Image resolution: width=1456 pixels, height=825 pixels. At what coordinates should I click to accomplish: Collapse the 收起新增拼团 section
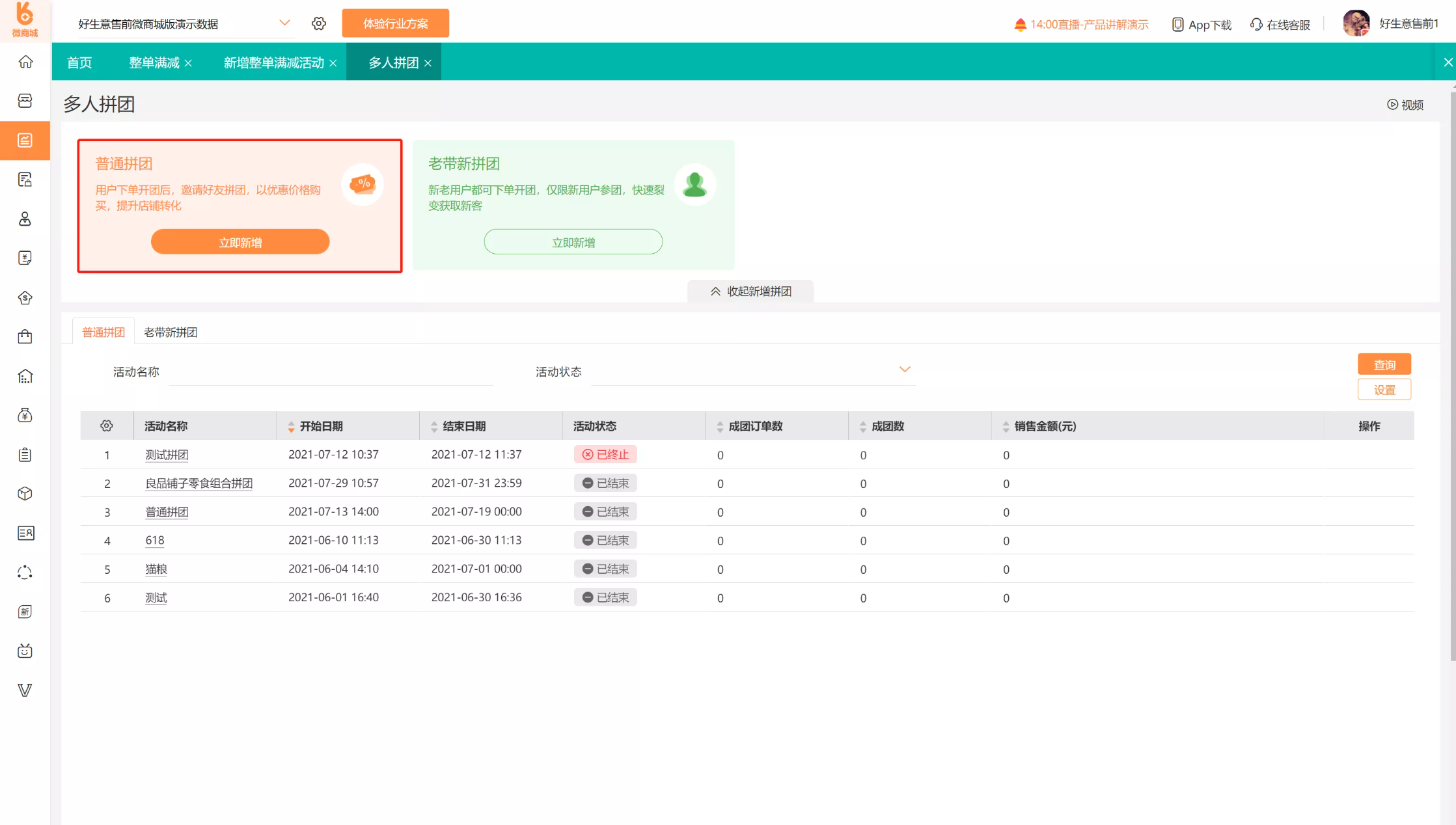click(x=750, y=291)
